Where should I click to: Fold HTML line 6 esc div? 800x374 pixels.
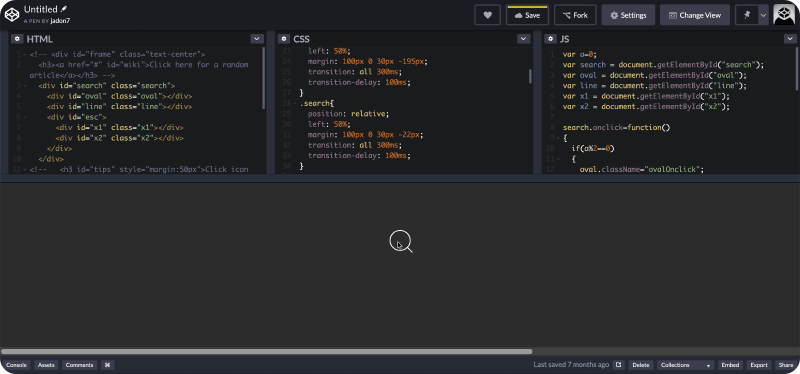point(25,117)
